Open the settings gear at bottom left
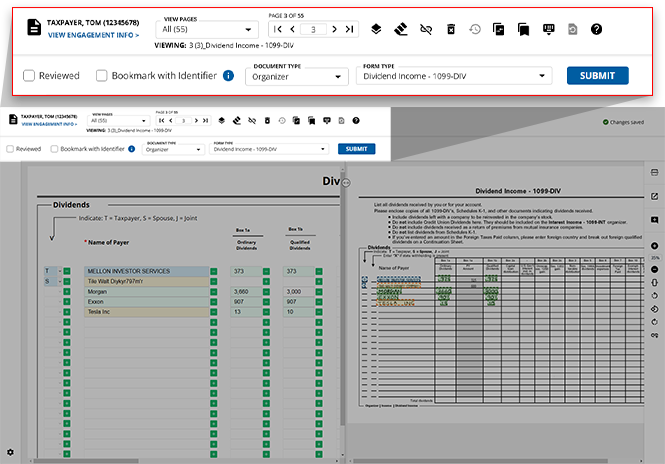Image resolution: width=665 pixels, height=464 pixels. [x=10, y=453]
